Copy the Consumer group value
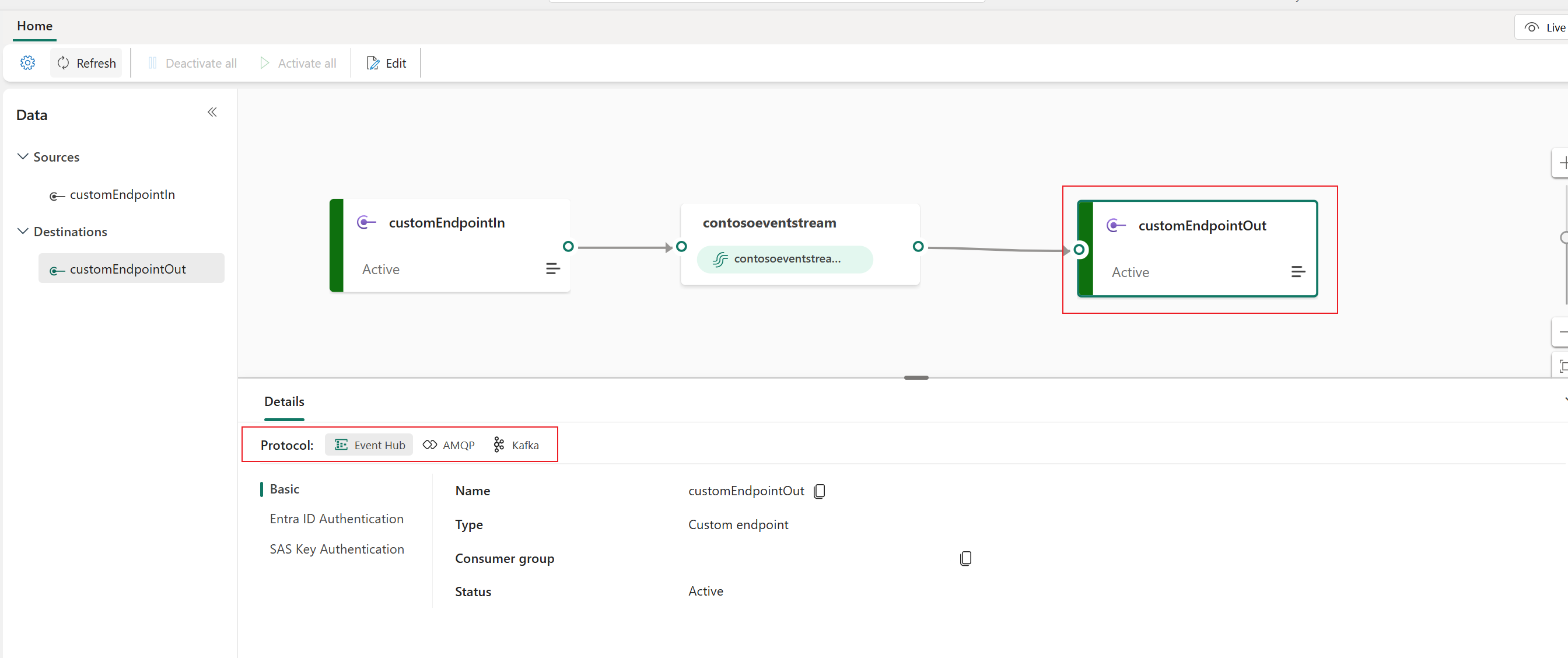The height and width of the screenshot is (658, 1568). tap(965, 558)
